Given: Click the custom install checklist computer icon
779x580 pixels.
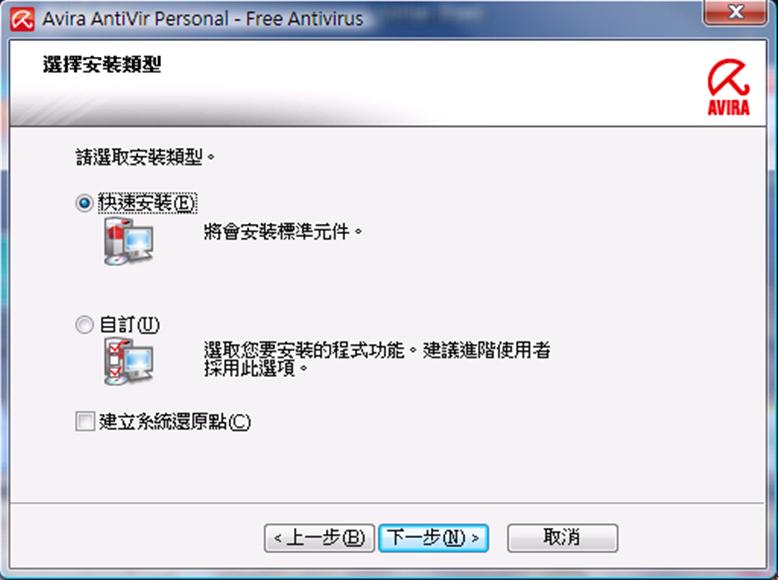Looking at the screenshot, I should pos(128,361).
